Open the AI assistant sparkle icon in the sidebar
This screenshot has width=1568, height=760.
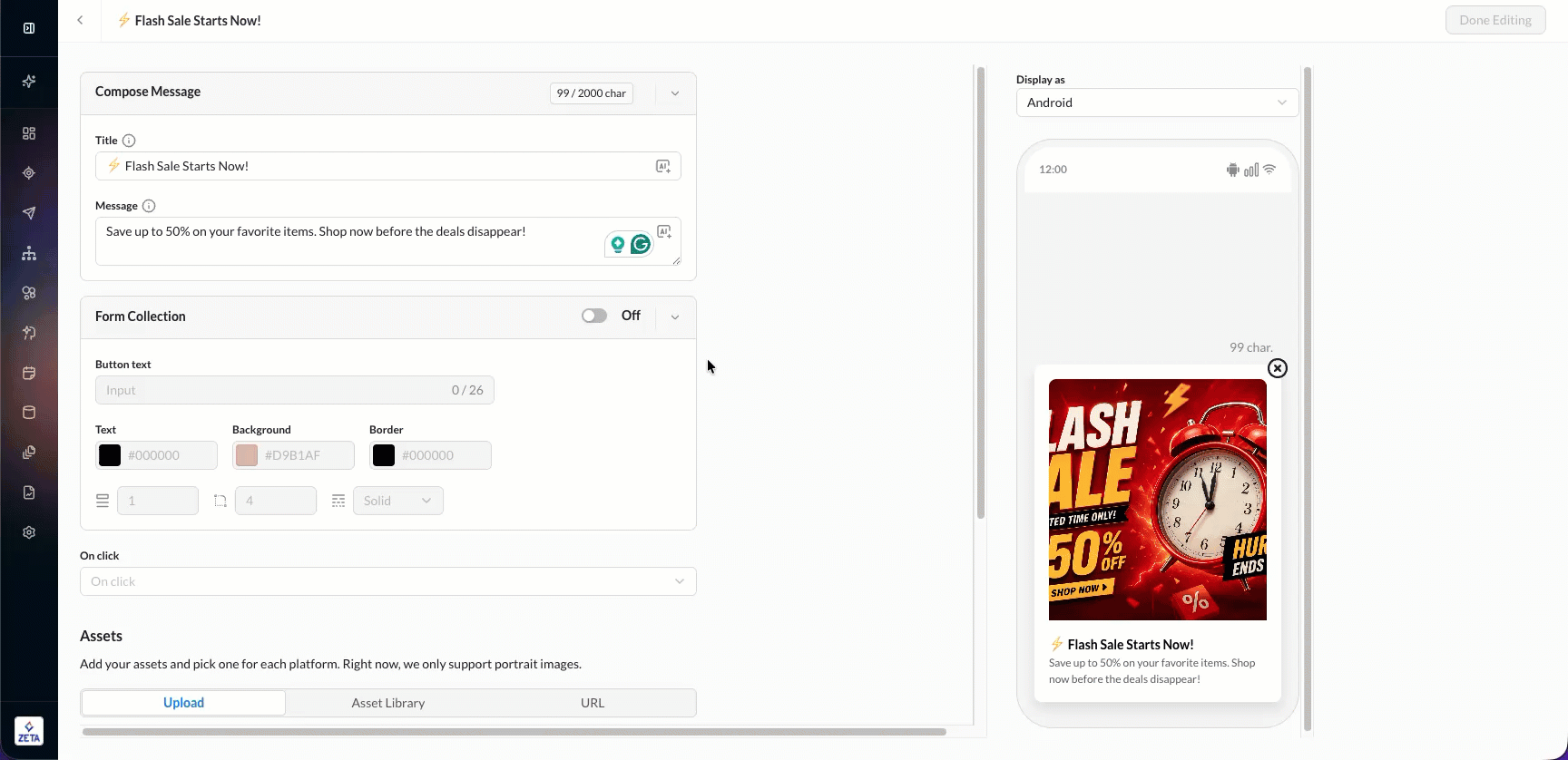click(x=29, y=82)
